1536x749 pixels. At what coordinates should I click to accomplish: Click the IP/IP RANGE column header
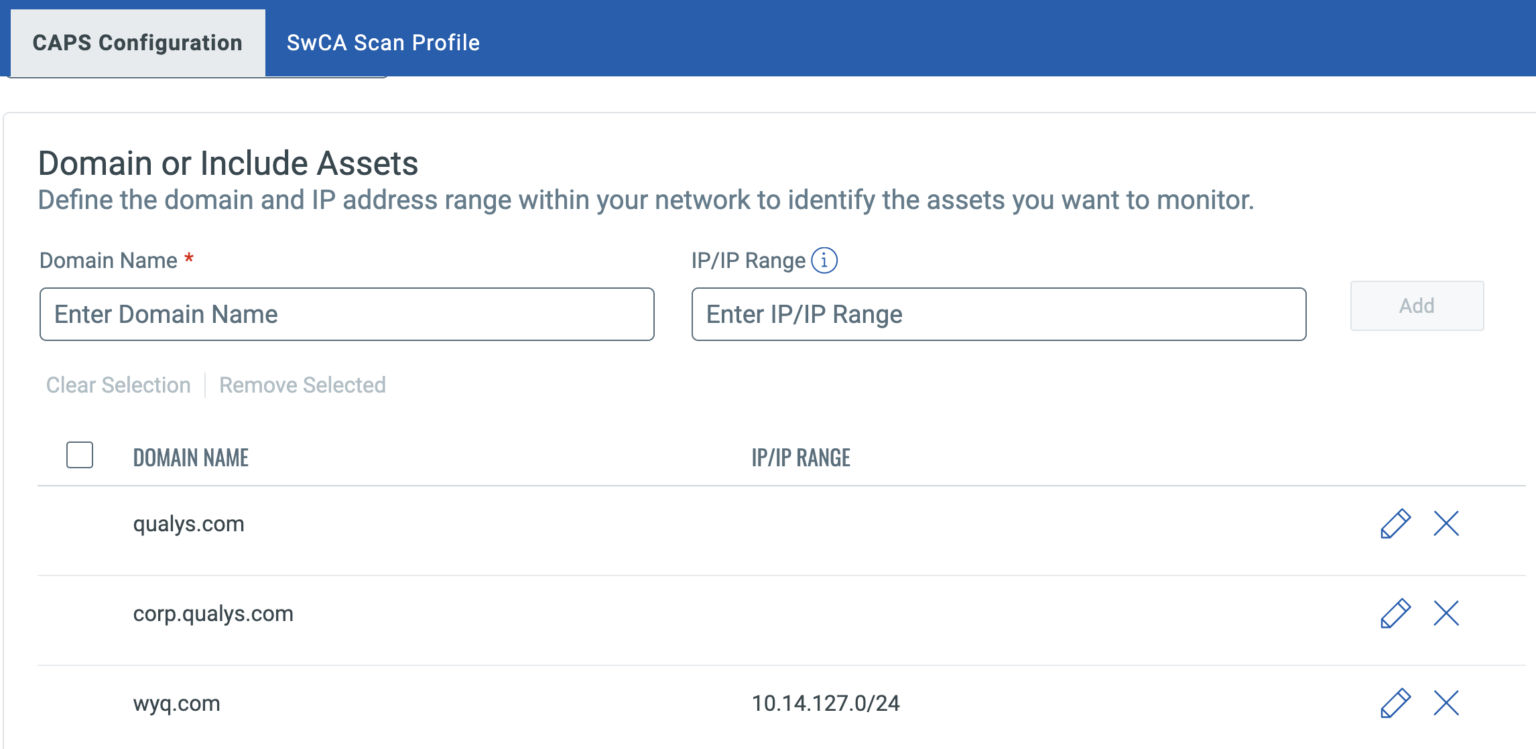[800, 457]
